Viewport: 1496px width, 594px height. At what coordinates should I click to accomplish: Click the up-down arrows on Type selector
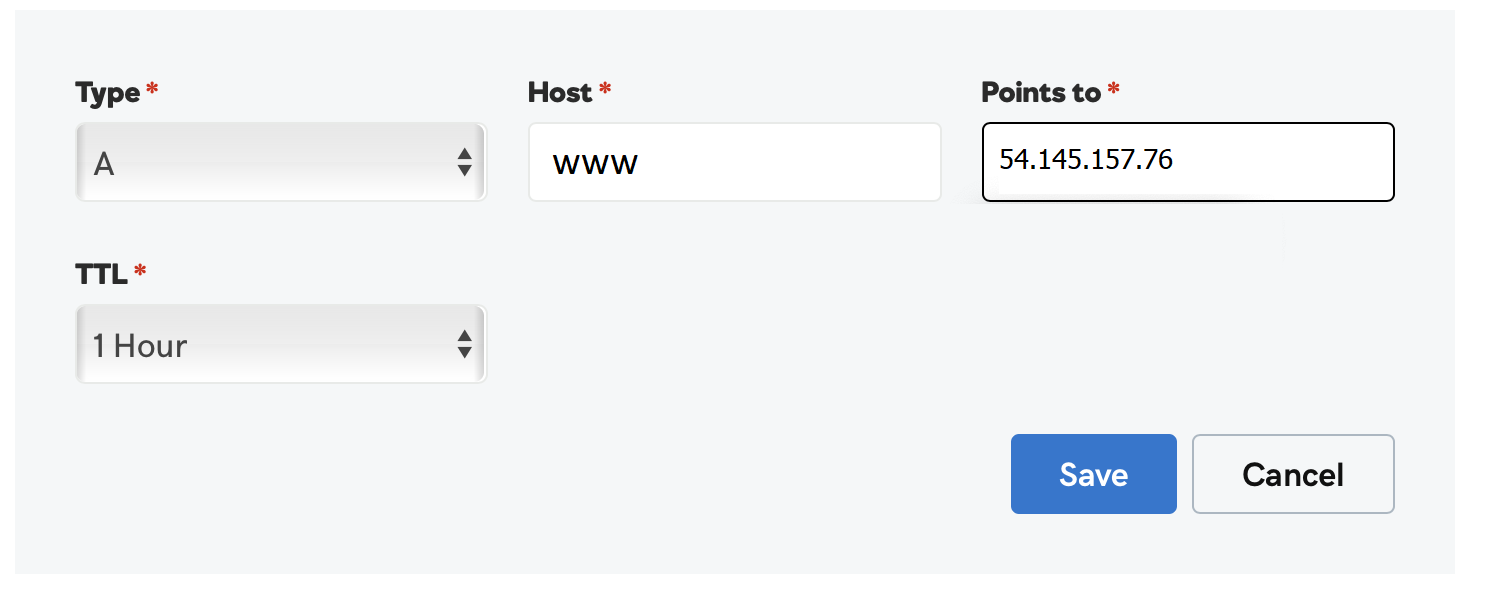click(x=464, y=162)
